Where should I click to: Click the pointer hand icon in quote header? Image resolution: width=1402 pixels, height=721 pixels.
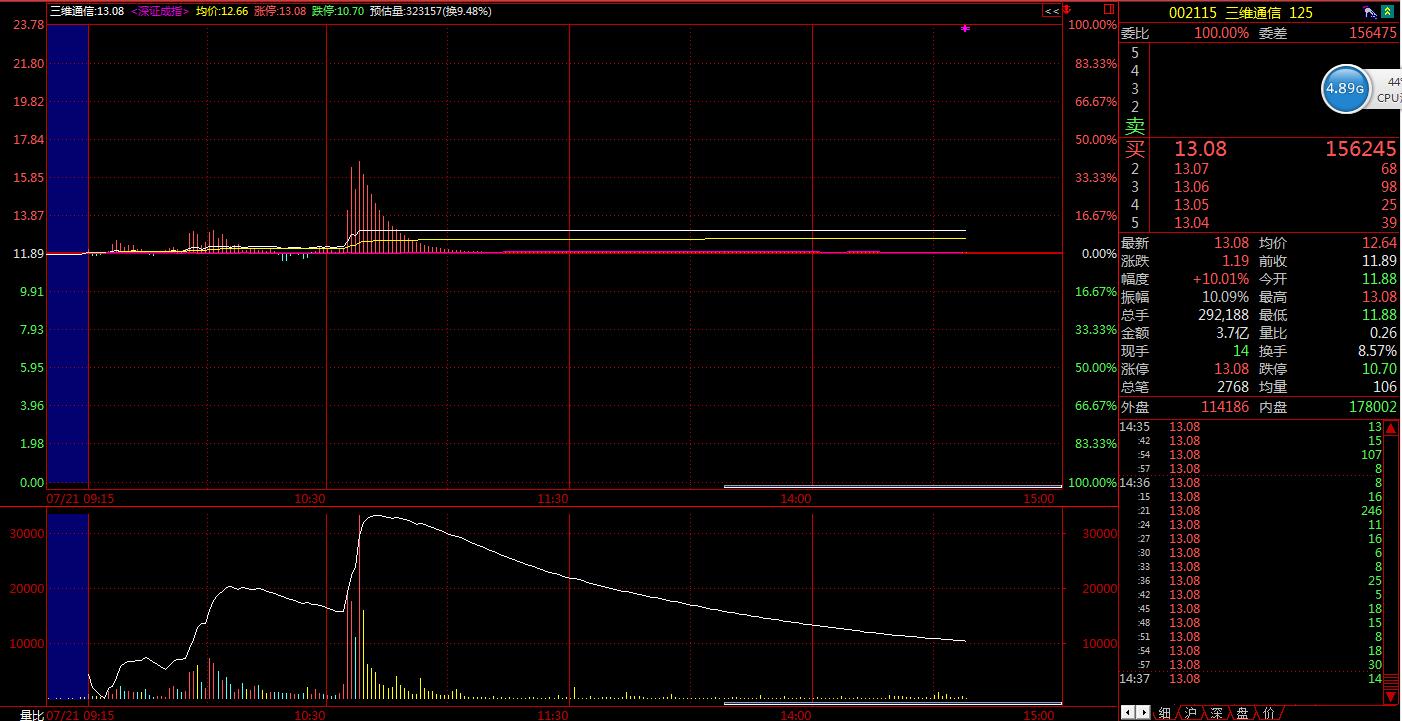coord(1369,12)
